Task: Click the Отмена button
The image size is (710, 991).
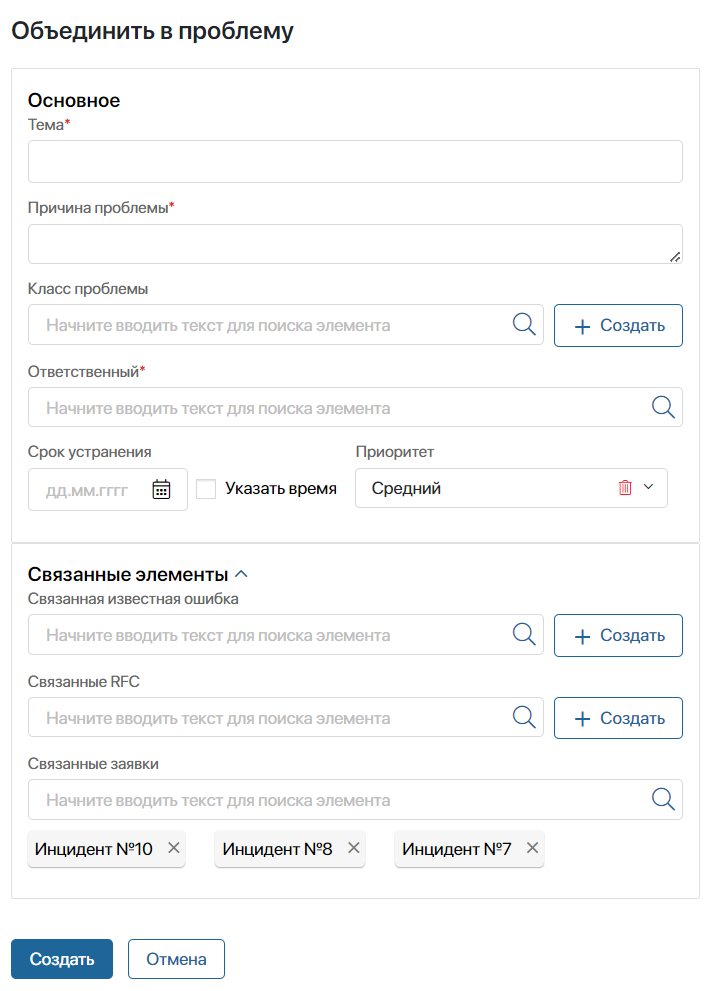Action: 176,959
